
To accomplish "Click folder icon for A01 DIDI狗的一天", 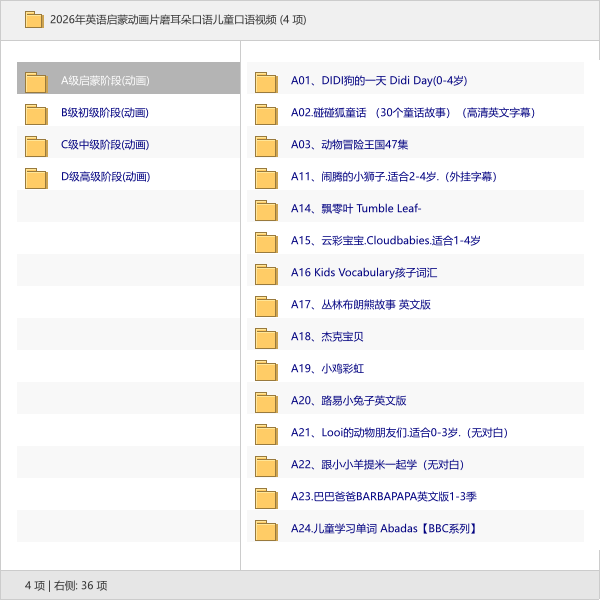I will pyautogui.click(x=266, y=81).
